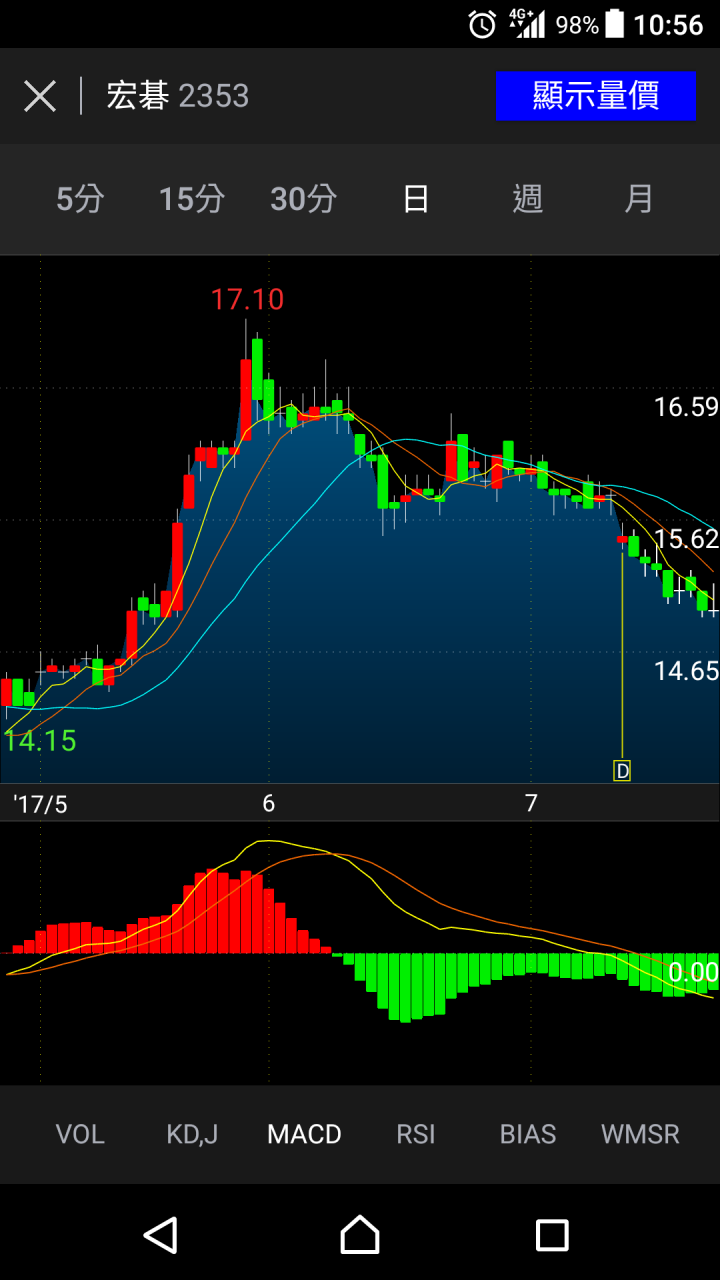Show the BIAS indicator
720x1280 pixels.
point(528,1134)
